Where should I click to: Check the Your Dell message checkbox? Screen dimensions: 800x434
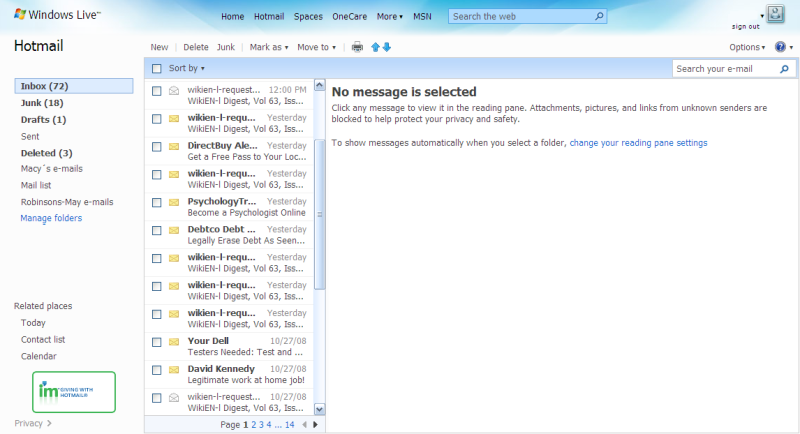(x=157, y=342)
